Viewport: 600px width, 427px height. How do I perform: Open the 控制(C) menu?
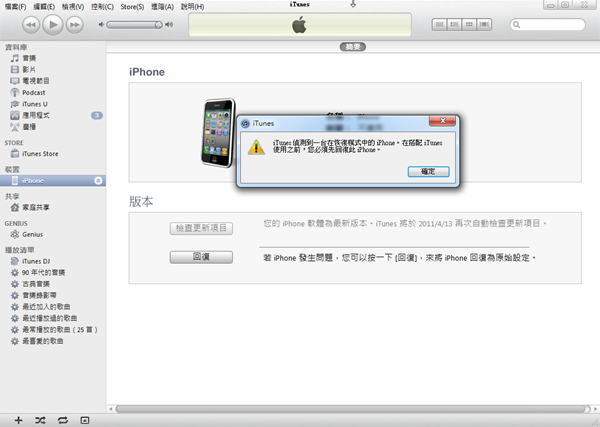[x=102, y=7]
